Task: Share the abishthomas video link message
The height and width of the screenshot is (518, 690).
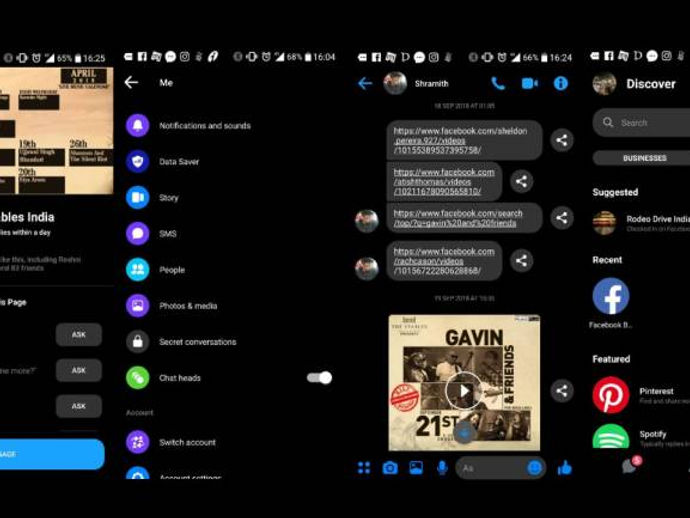Action: click(x=521, y=181)
